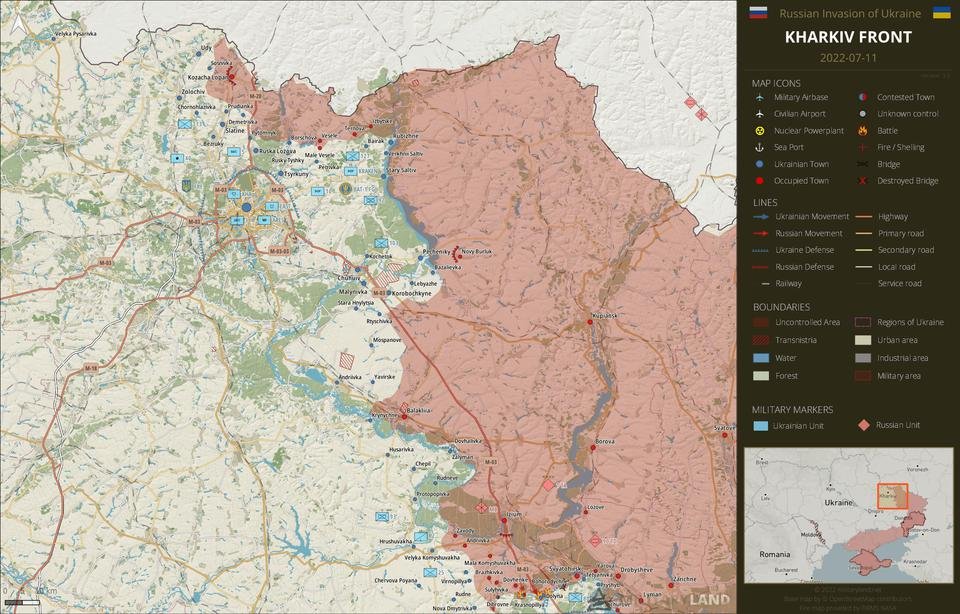
Task: Select the Water color swatch in Boundaries
Action: [761, 358]
